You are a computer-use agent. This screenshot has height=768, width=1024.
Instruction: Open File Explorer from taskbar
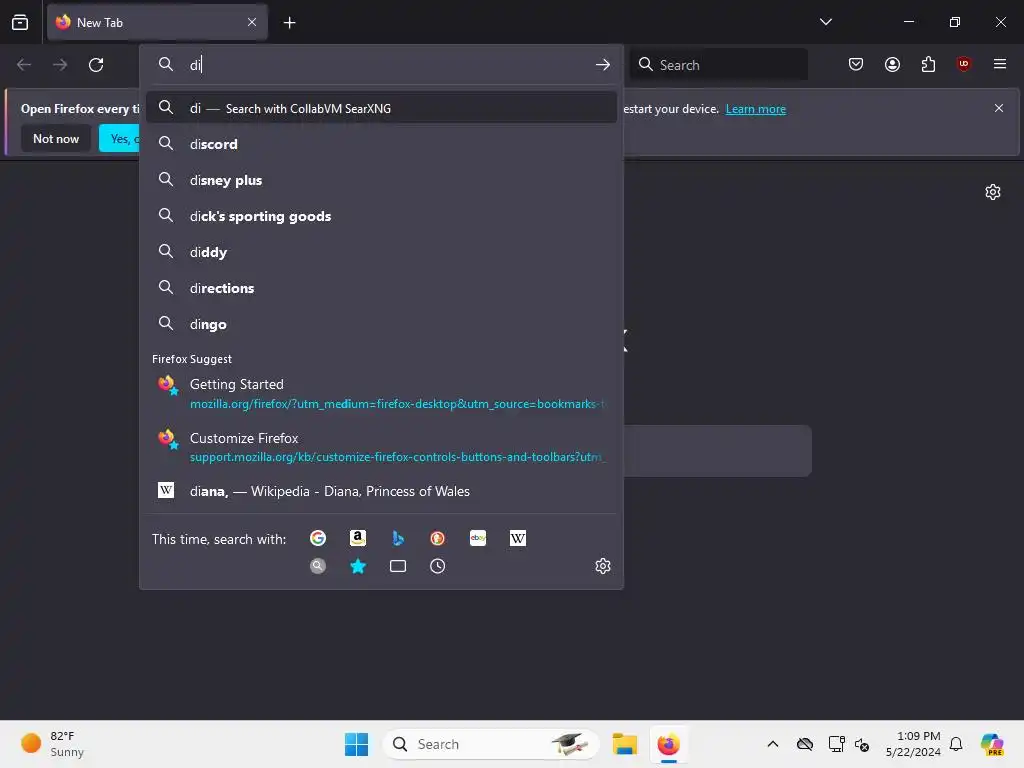pos(625,744)
